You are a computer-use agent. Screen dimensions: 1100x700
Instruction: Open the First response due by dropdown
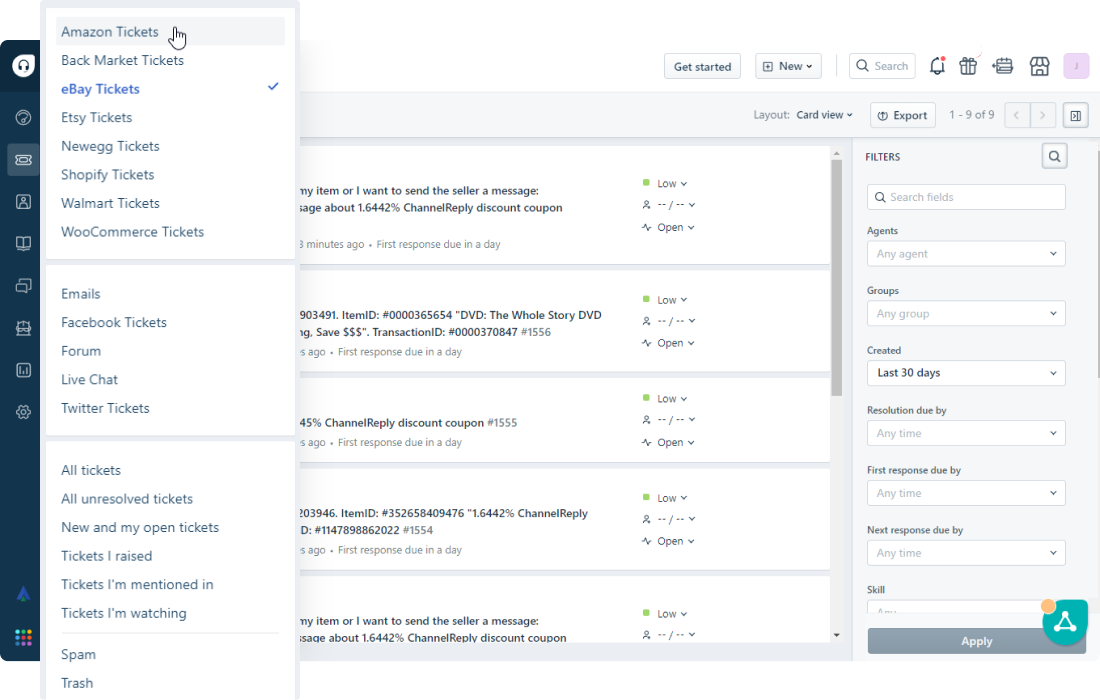tap(966, 493)
